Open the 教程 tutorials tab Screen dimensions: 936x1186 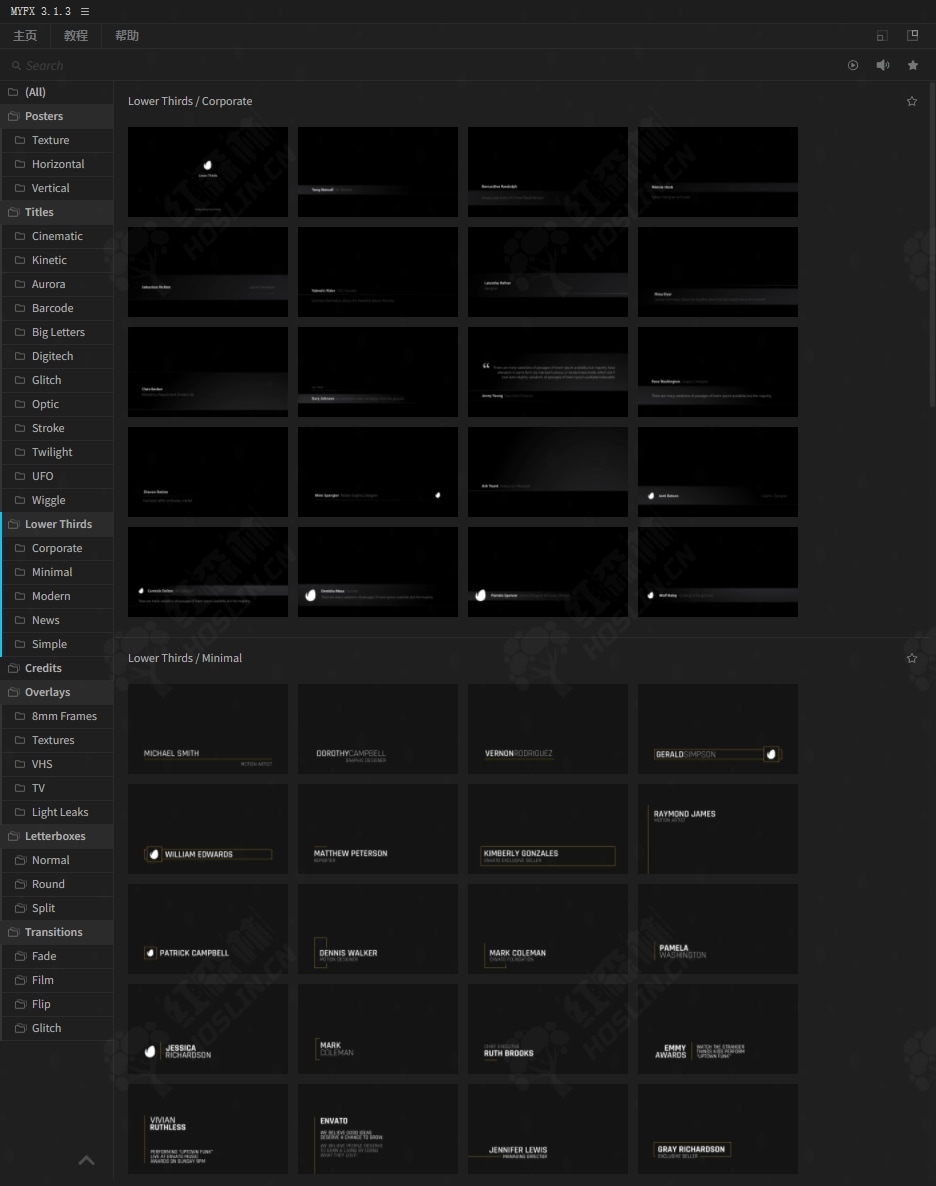pos(76,36)
